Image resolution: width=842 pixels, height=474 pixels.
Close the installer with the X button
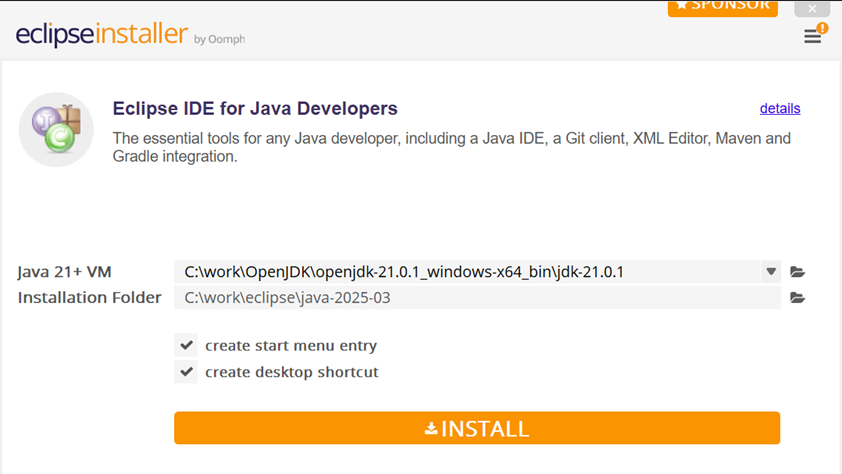pyautogui.click(x=812, y=9)
